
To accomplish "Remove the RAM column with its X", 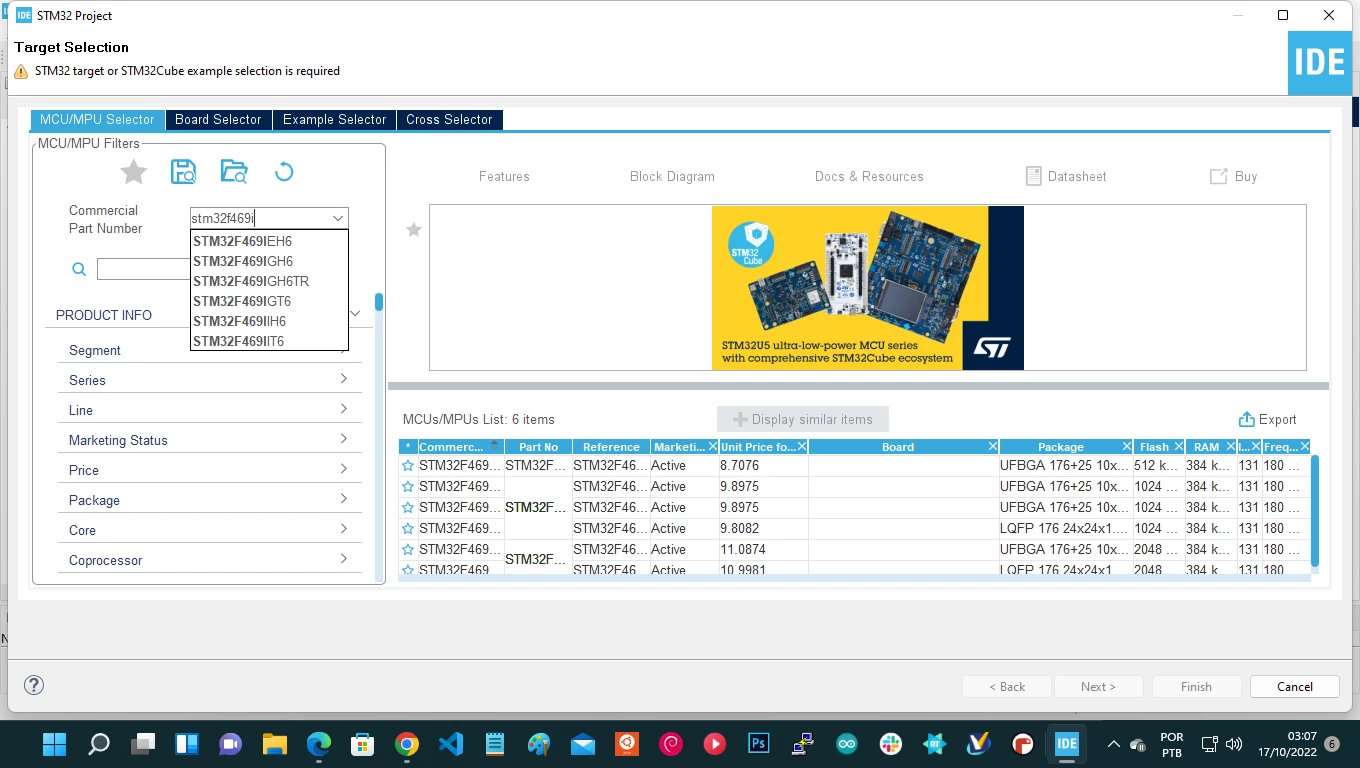I will click(1230, 447).
